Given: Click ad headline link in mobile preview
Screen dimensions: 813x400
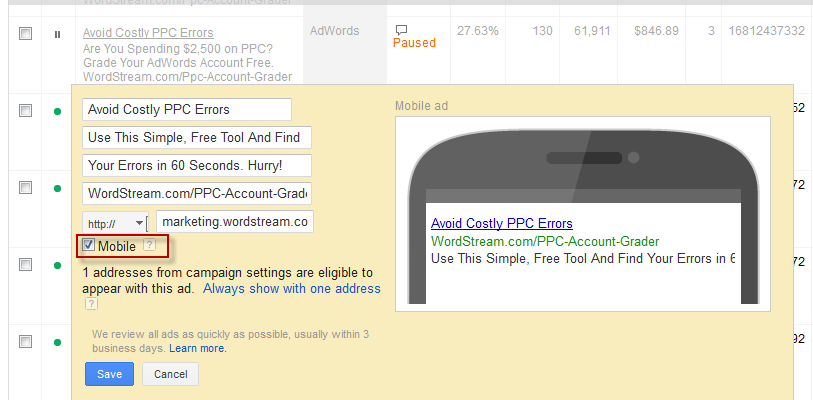Looking at the screenshot, I should pyautogui.click(x=502, y=224).
